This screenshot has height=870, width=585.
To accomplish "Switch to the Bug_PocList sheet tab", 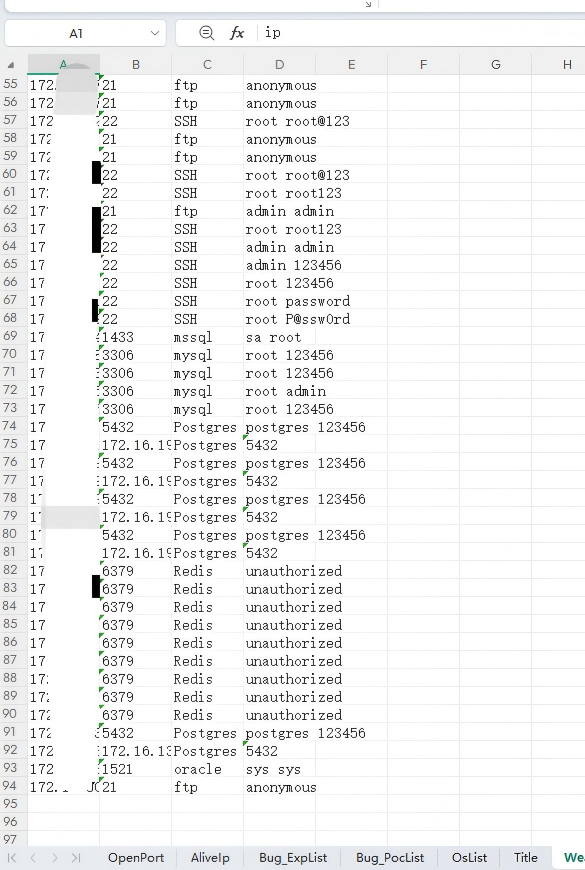I will click(x=390, y=858).
